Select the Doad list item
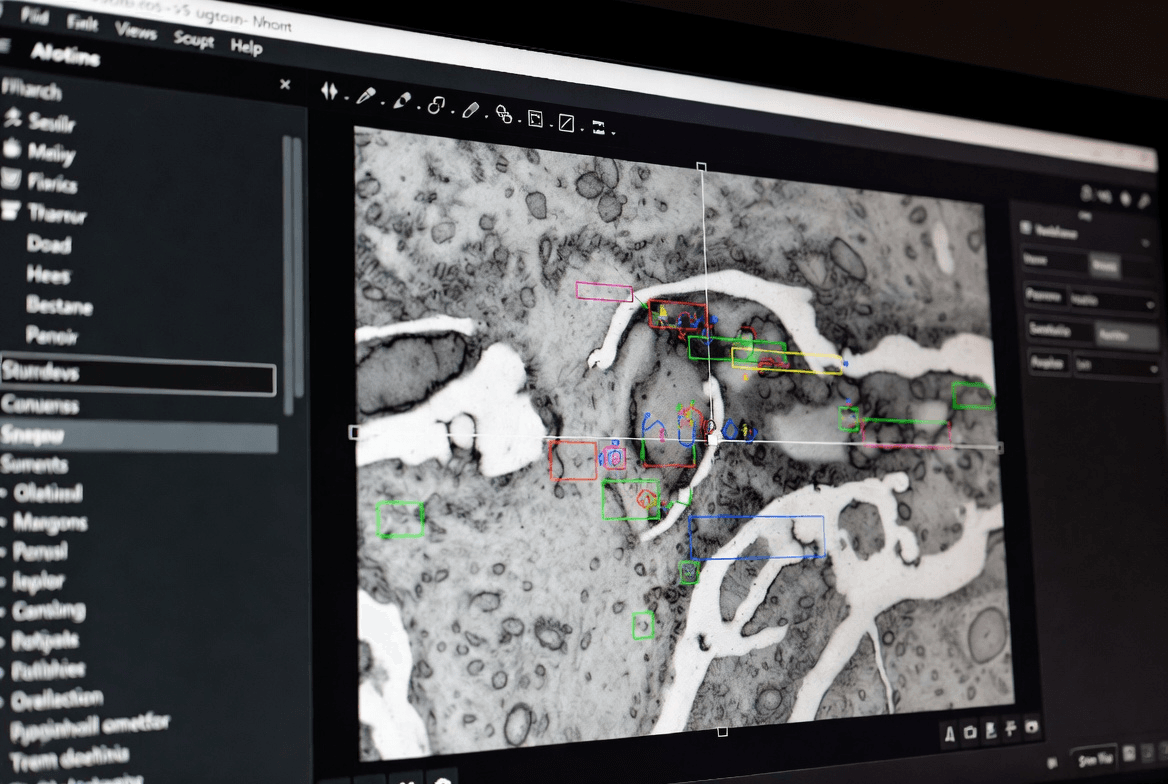The image size is (1168, 784). click(48, 244)
